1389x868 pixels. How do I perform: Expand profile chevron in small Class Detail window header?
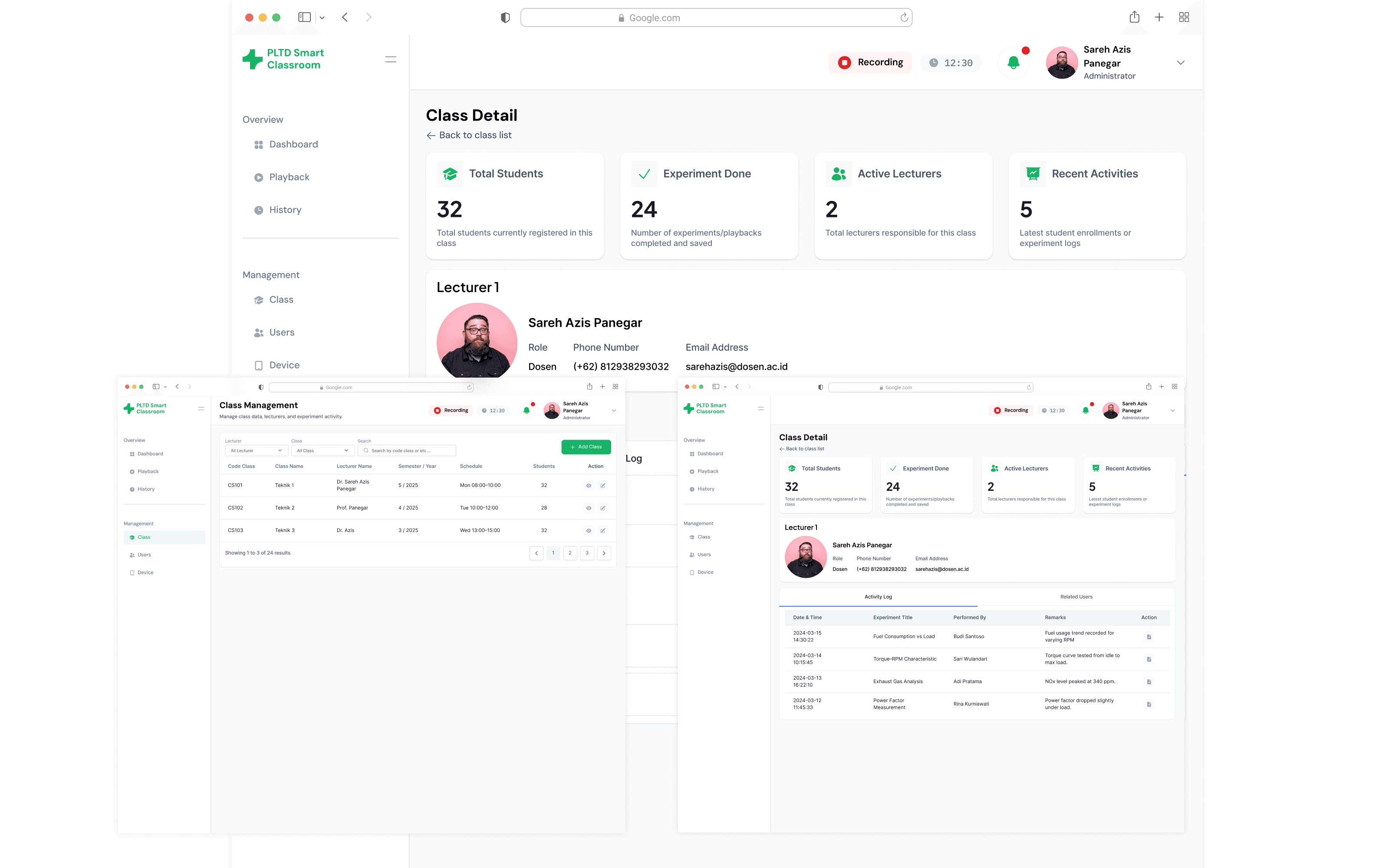pyautogui.click(x=1172, y=411)
